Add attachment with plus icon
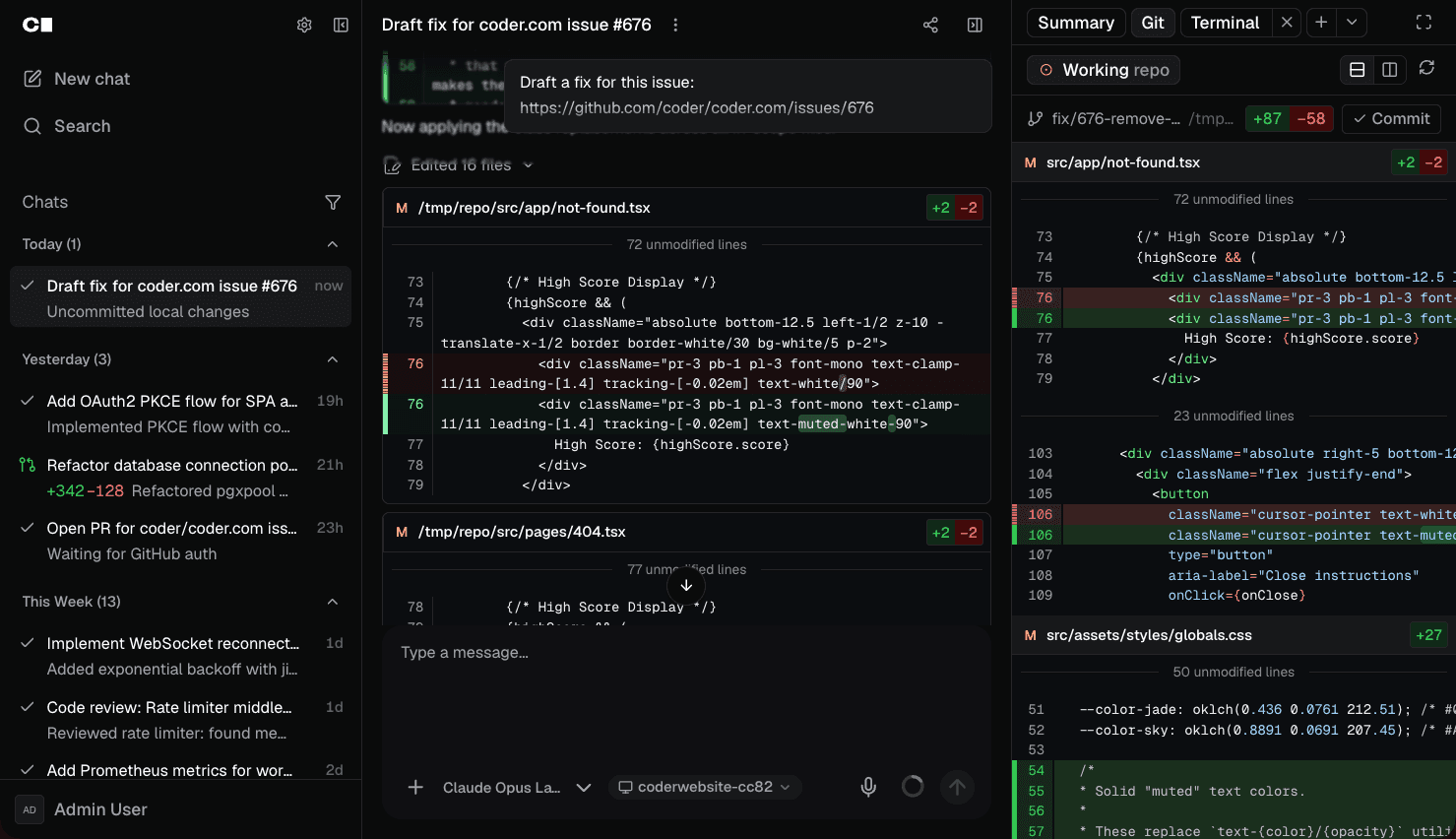 415,787
